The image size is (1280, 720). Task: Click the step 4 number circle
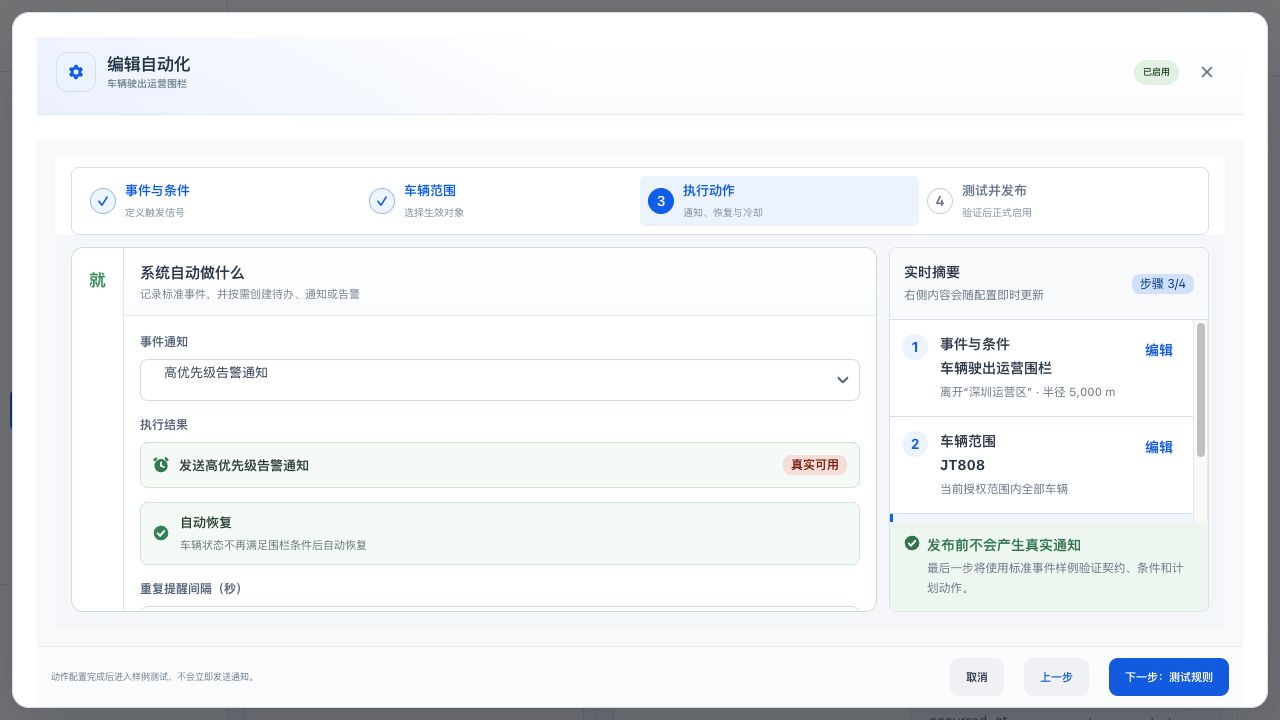[939, 201]
